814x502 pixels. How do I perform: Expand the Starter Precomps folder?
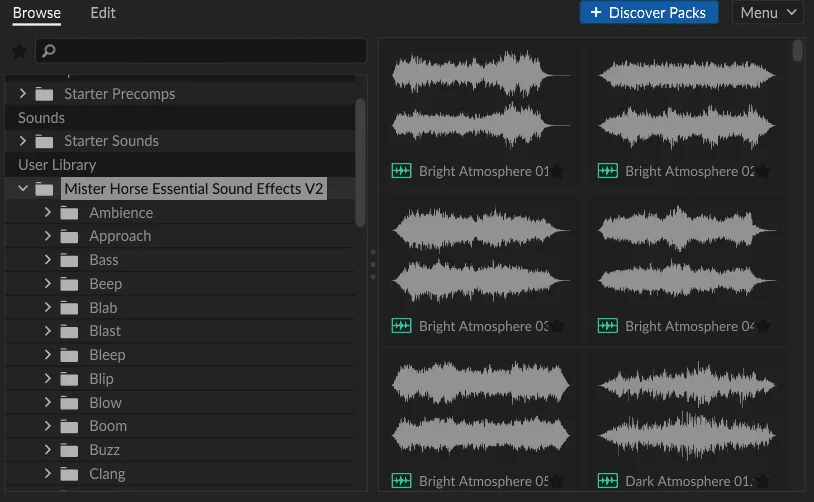[22, 93]
